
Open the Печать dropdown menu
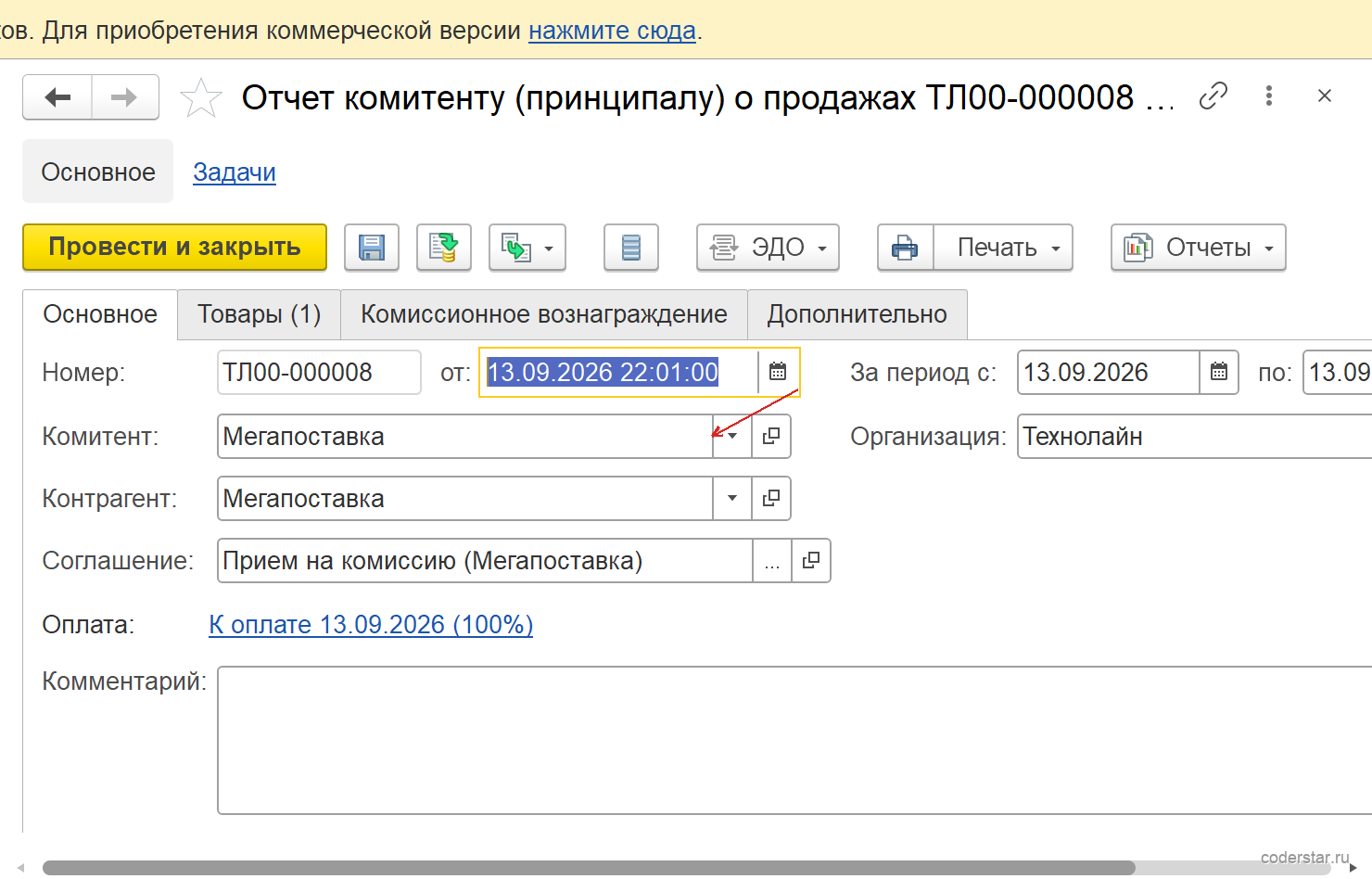pyautogui.click(x=1004, y=248)
